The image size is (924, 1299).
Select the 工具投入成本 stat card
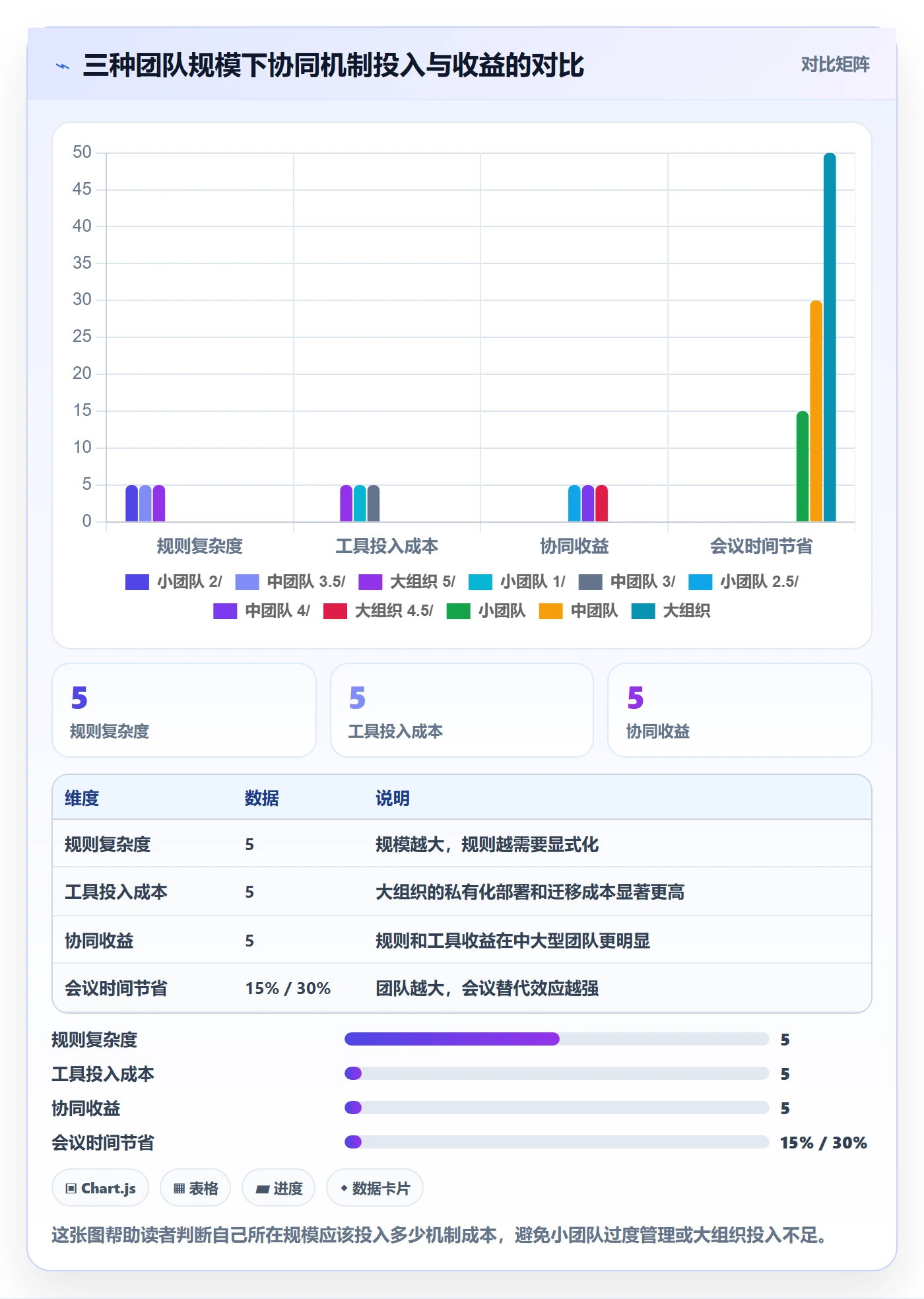coord(462,710)
